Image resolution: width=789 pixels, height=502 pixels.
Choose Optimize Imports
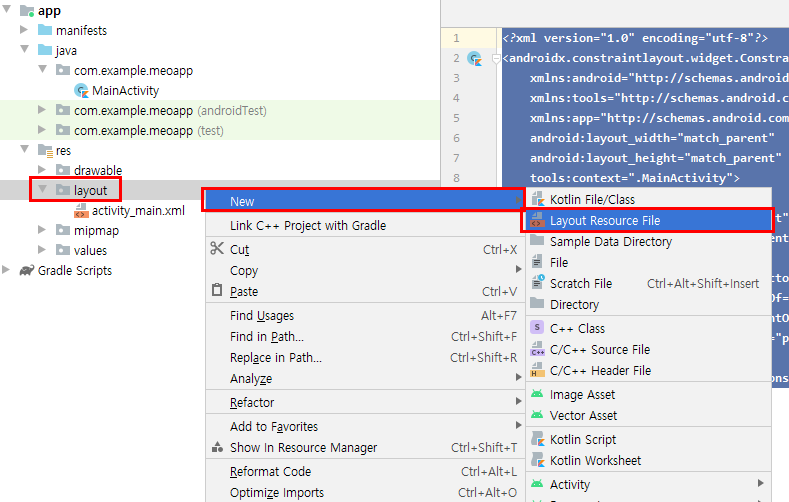(364, 492)
